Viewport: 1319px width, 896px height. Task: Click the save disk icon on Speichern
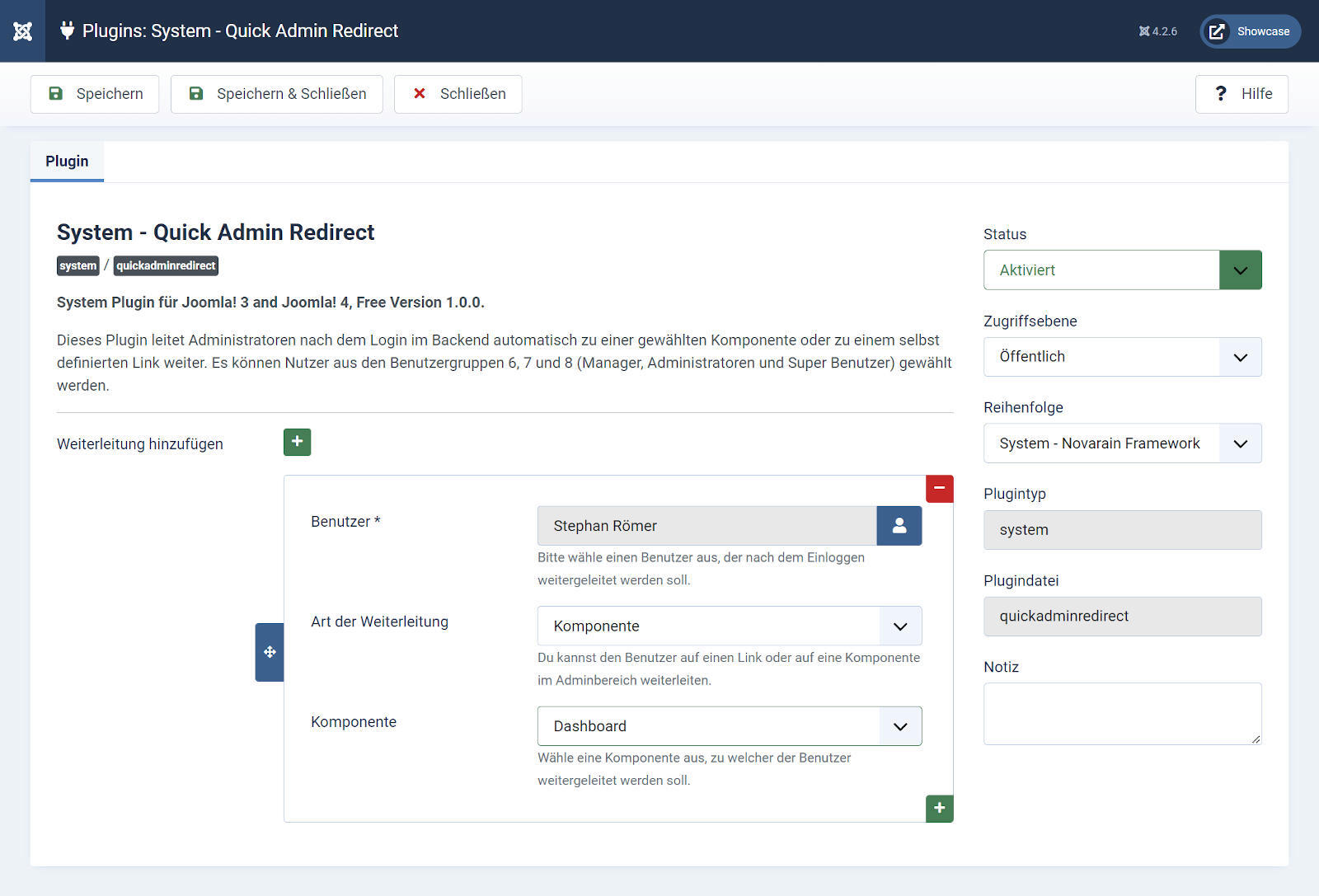[54, 93]
